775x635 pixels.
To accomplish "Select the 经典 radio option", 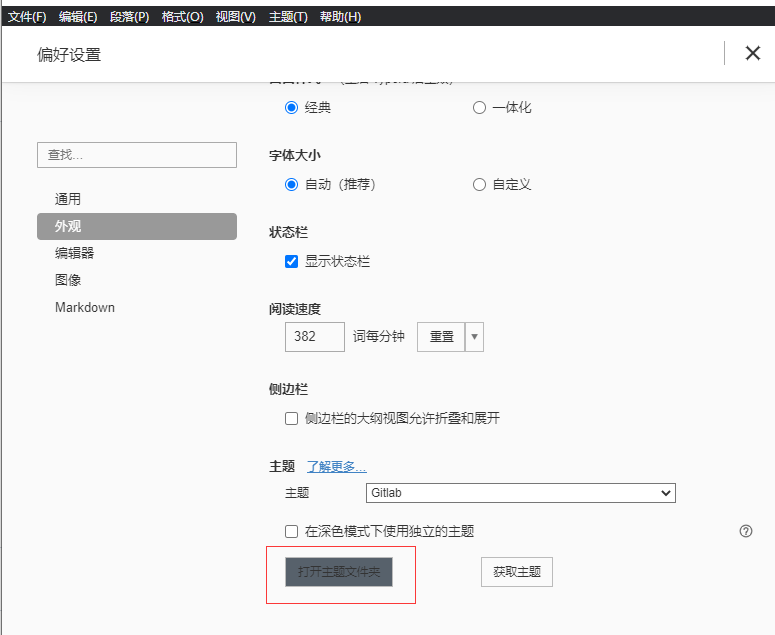I will pyautogui.click(x=292, y=107).
